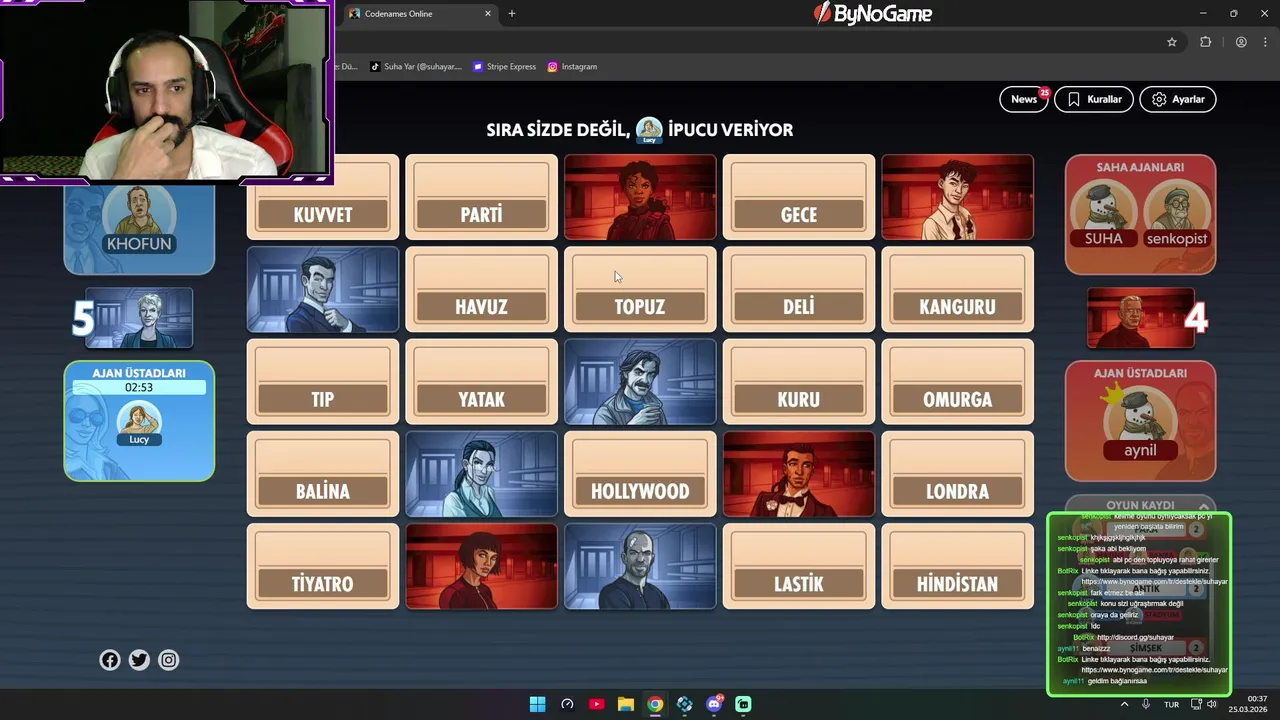Open the Facebook social icon

pyautogui.click(x=110, y=660)
